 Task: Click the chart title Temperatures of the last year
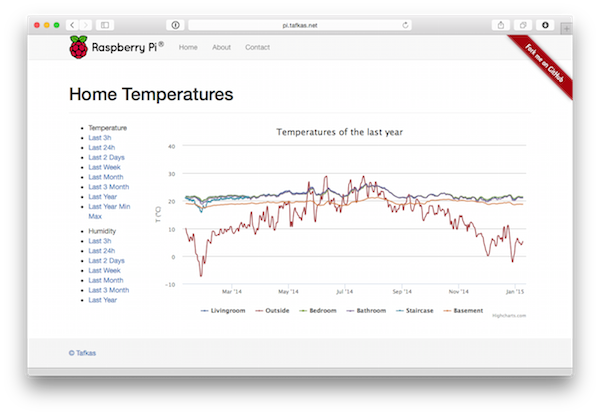click(x=339, y=132)
